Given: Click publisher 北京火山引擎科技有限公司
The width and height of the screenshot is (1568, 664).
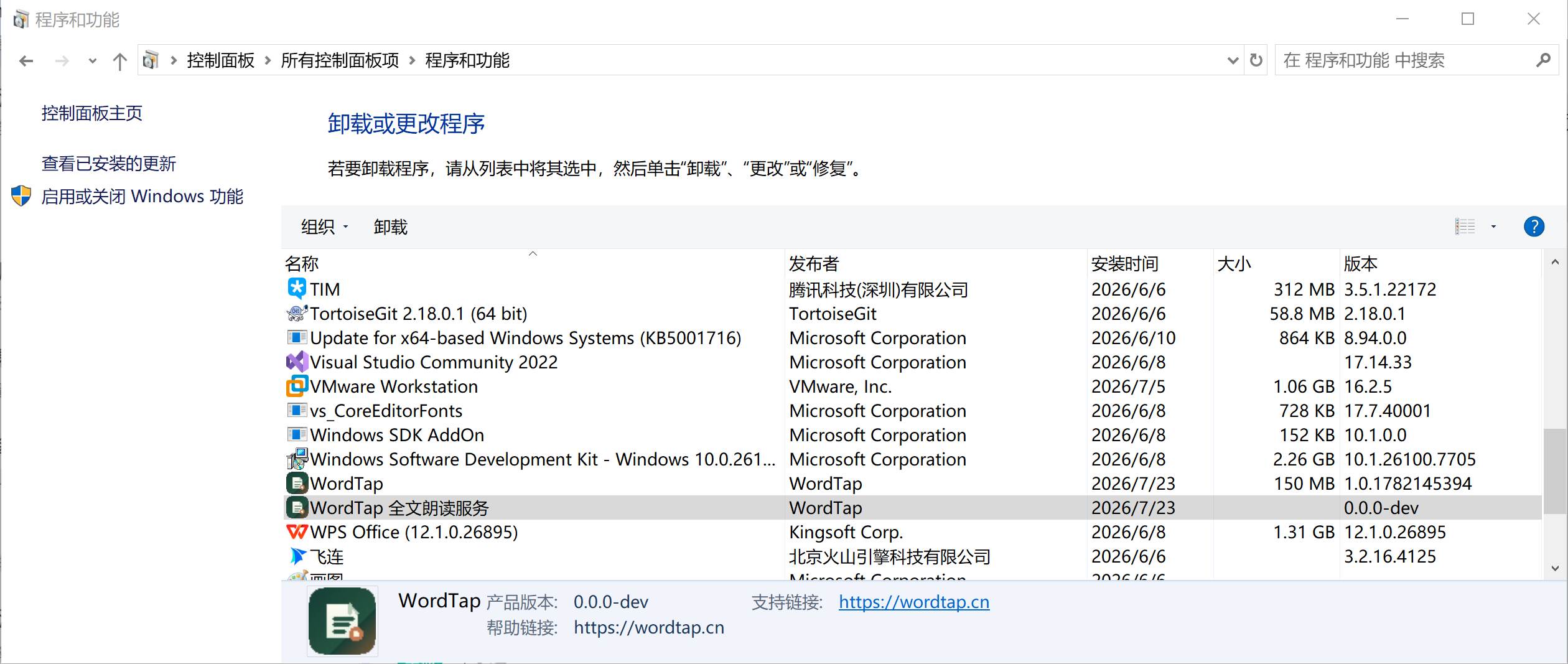Looking at the screenshot, I should click(x=890, y=556).
